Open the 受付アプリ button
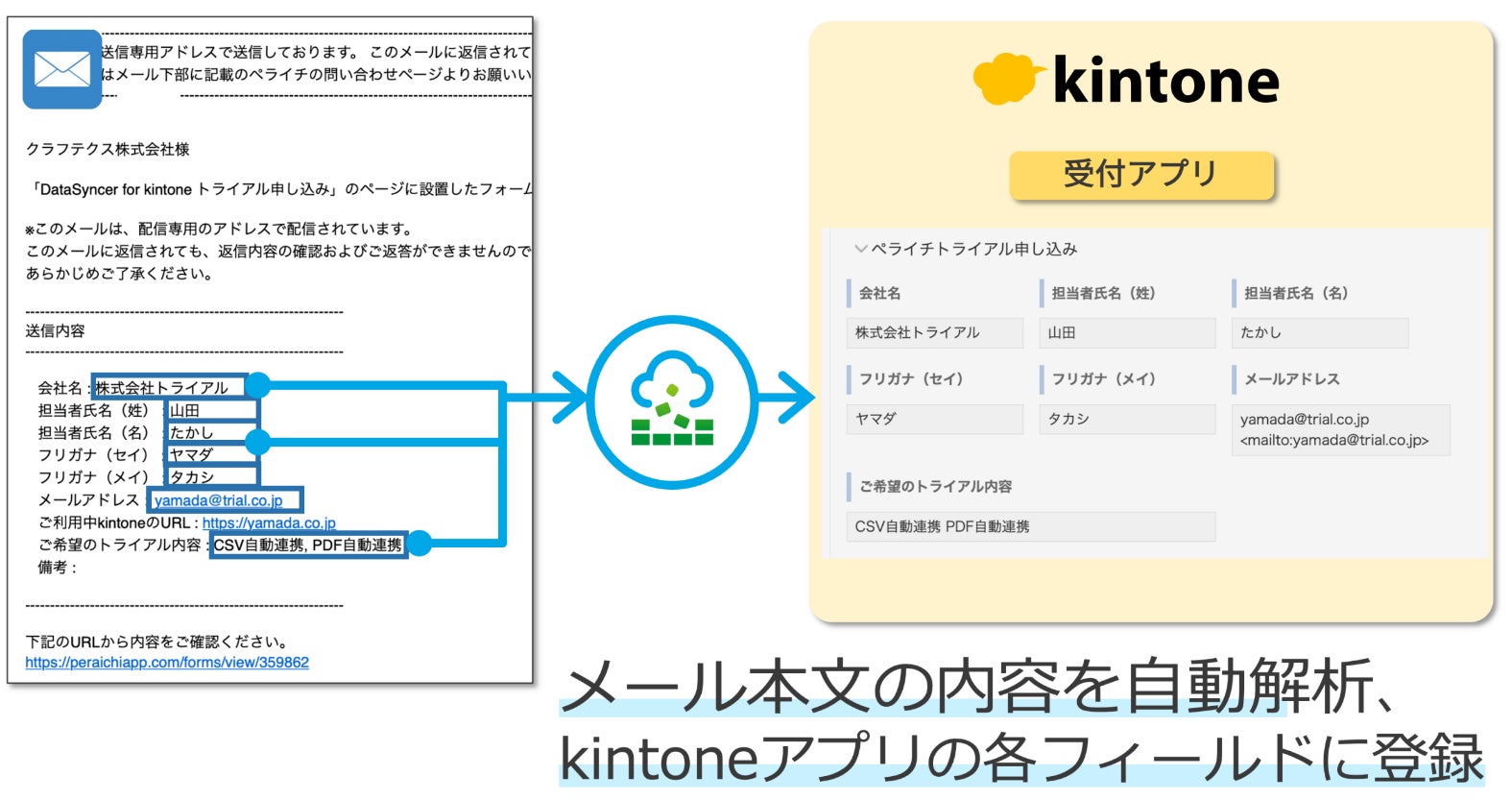Screen dimensions: 1512x800 coord(1140,175)
